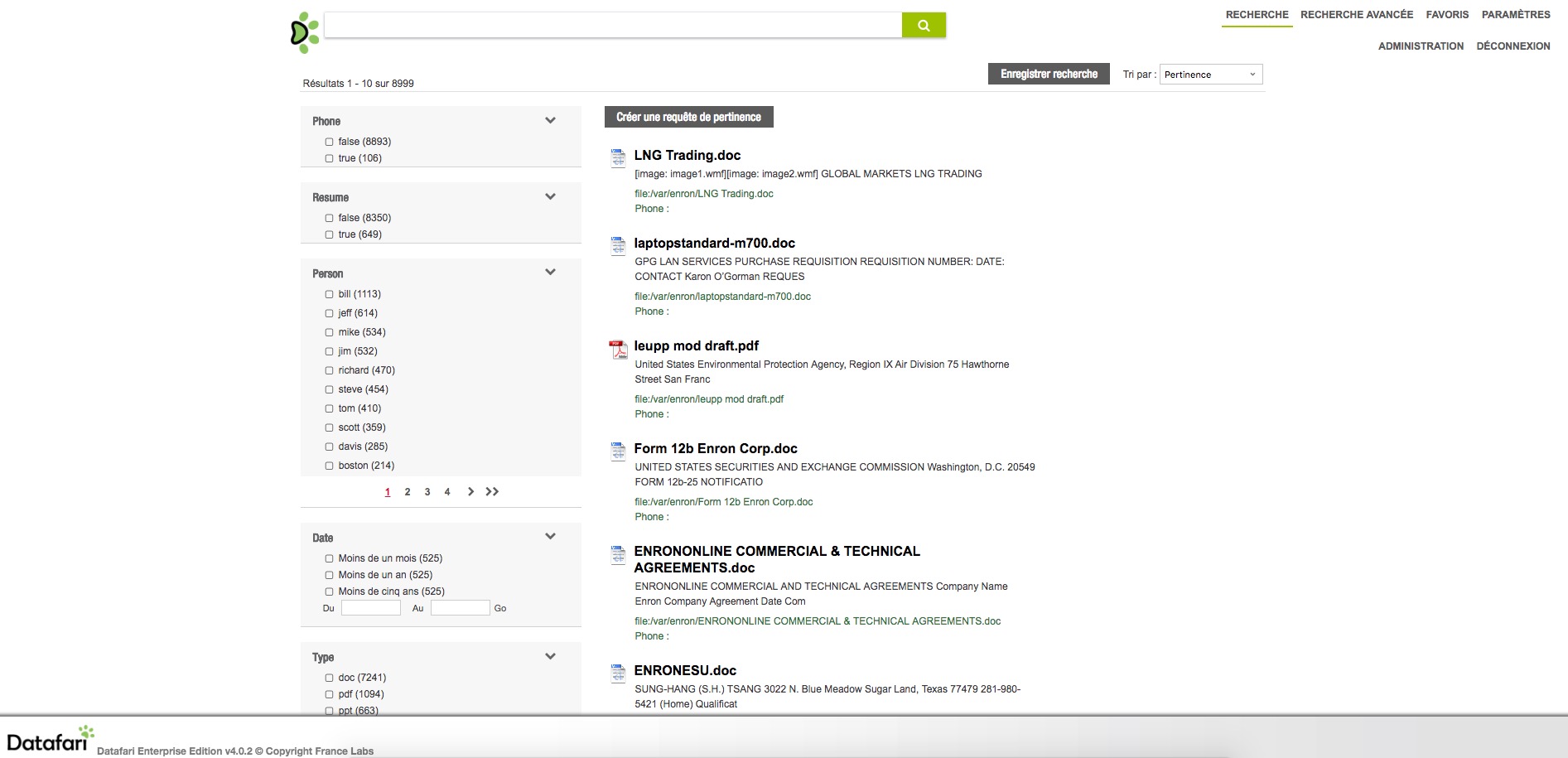
Task: Select person boston (214) checkbox
Action: click(329, 466)
